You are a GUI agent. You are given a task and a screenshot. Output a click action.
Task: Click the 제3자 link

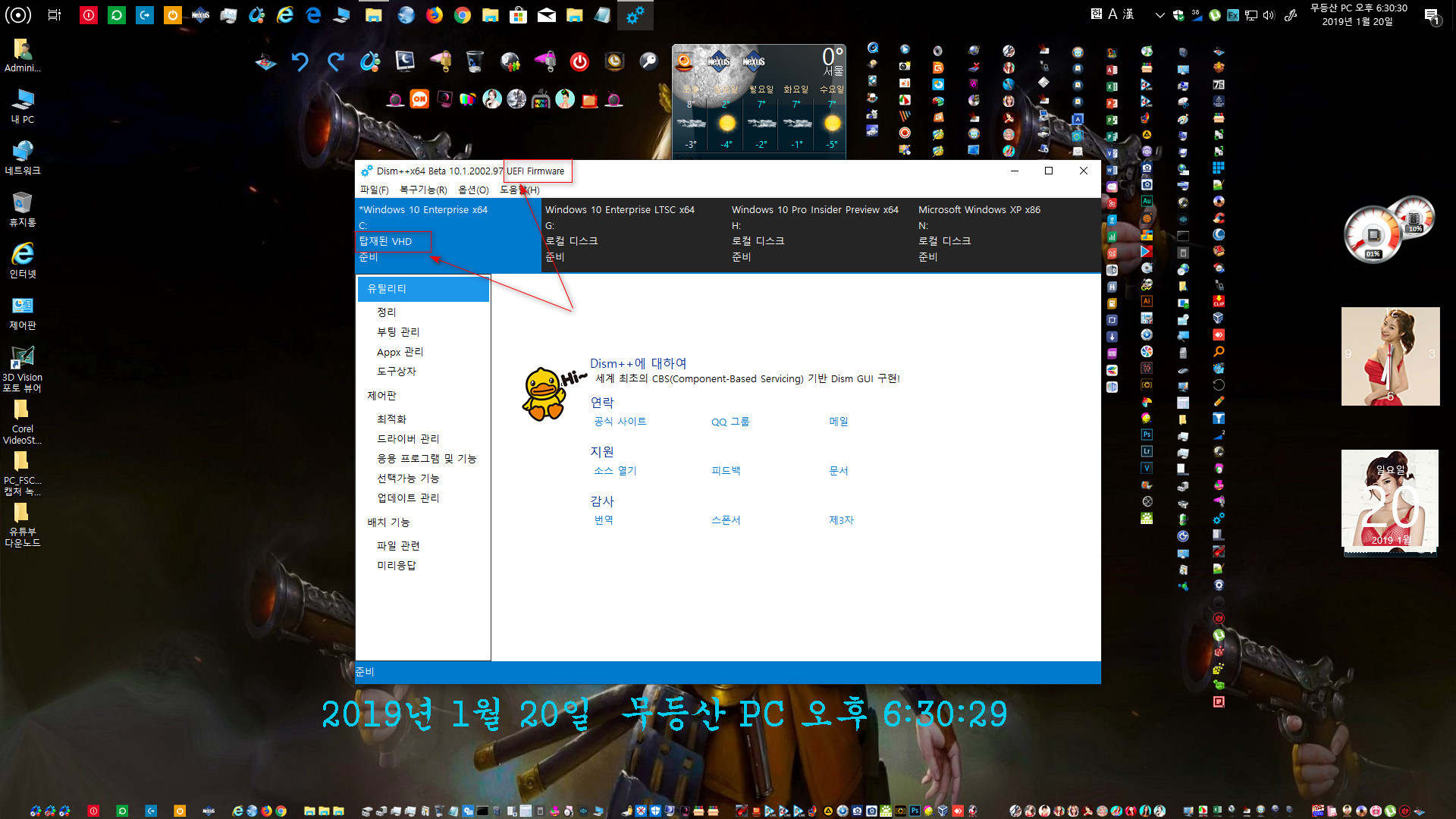[x=841, y=520]
